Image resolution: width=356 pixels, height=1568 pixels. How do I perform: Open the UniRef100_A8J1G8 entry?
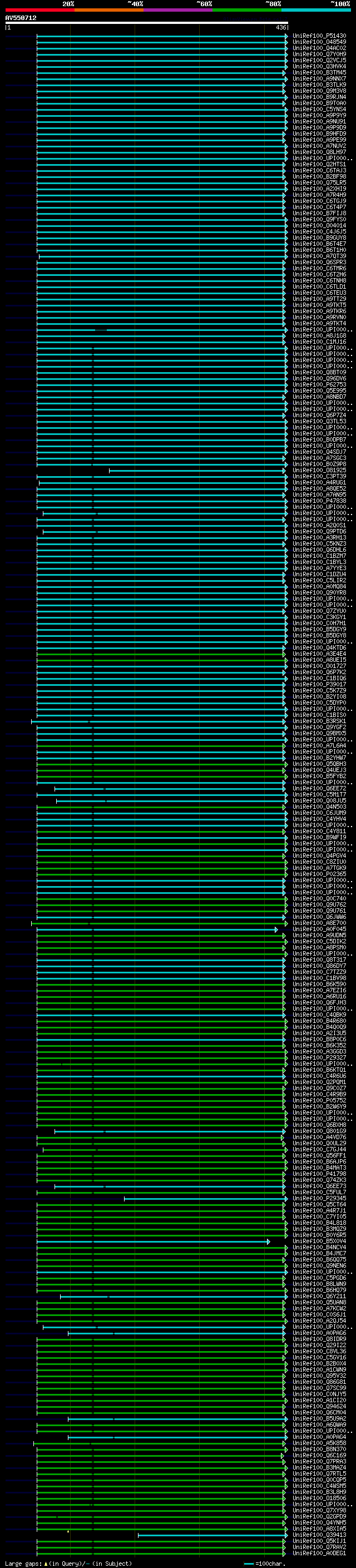[x=319, y=336]
